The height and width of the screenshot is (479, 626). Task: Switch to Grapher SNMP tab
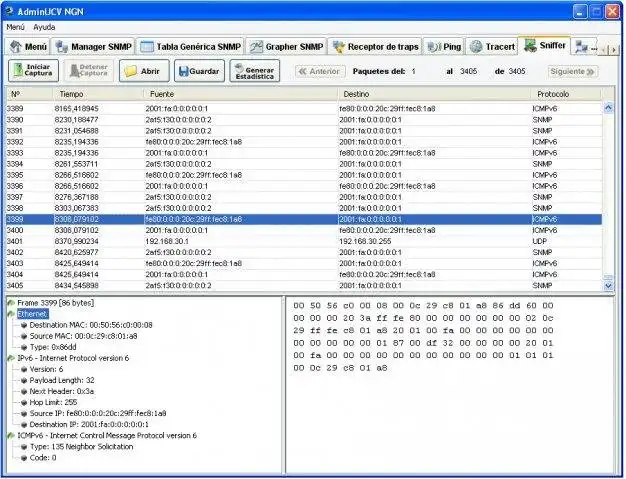287,47
